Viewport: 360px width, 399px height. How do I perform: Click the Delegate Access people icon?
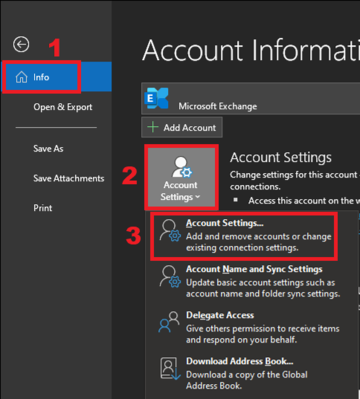click(169, 323)
